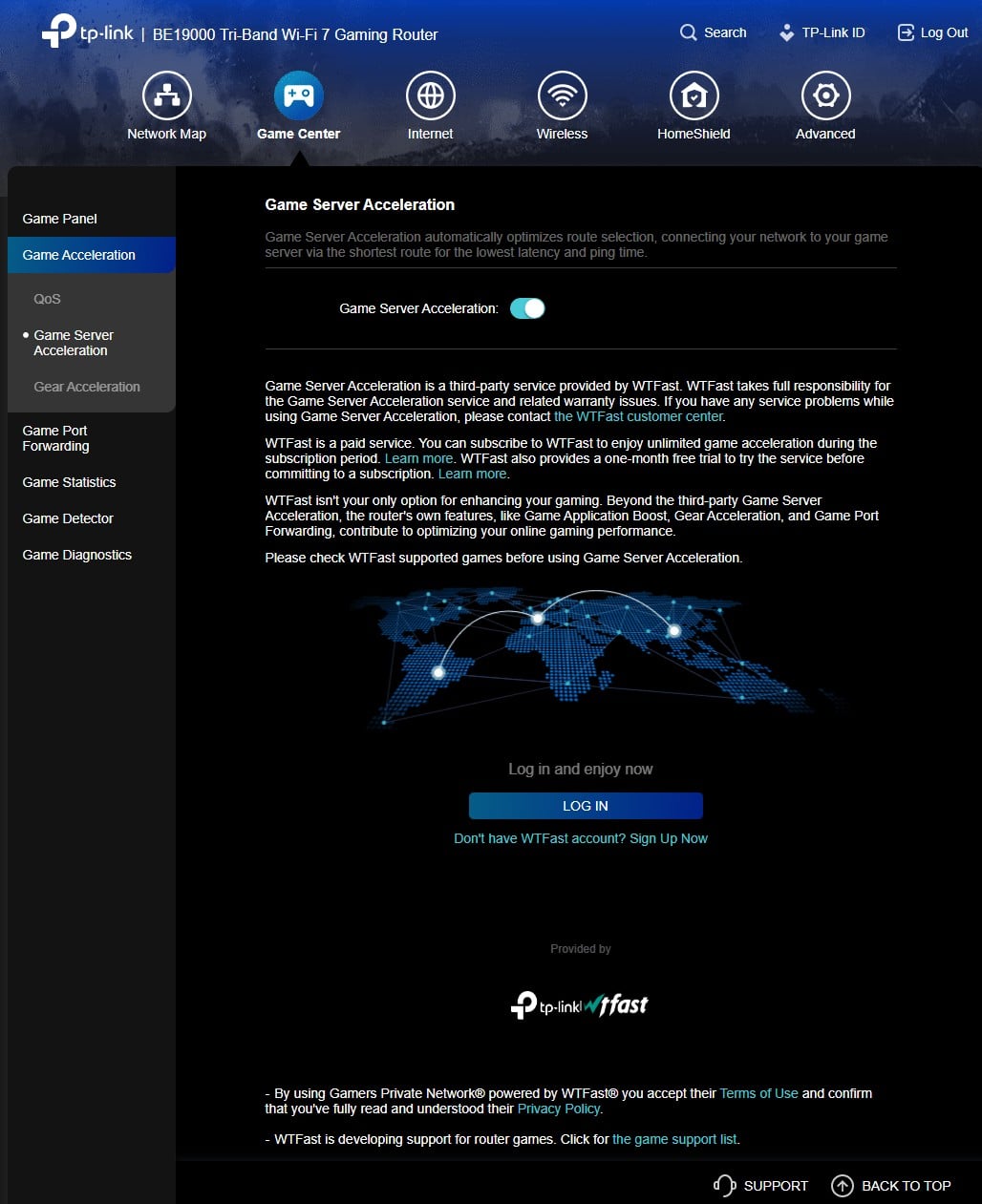Click the 'Provided by' text
Viewport: 982px width, 1204px height.
pyautogui.click(x=581, y=949)
